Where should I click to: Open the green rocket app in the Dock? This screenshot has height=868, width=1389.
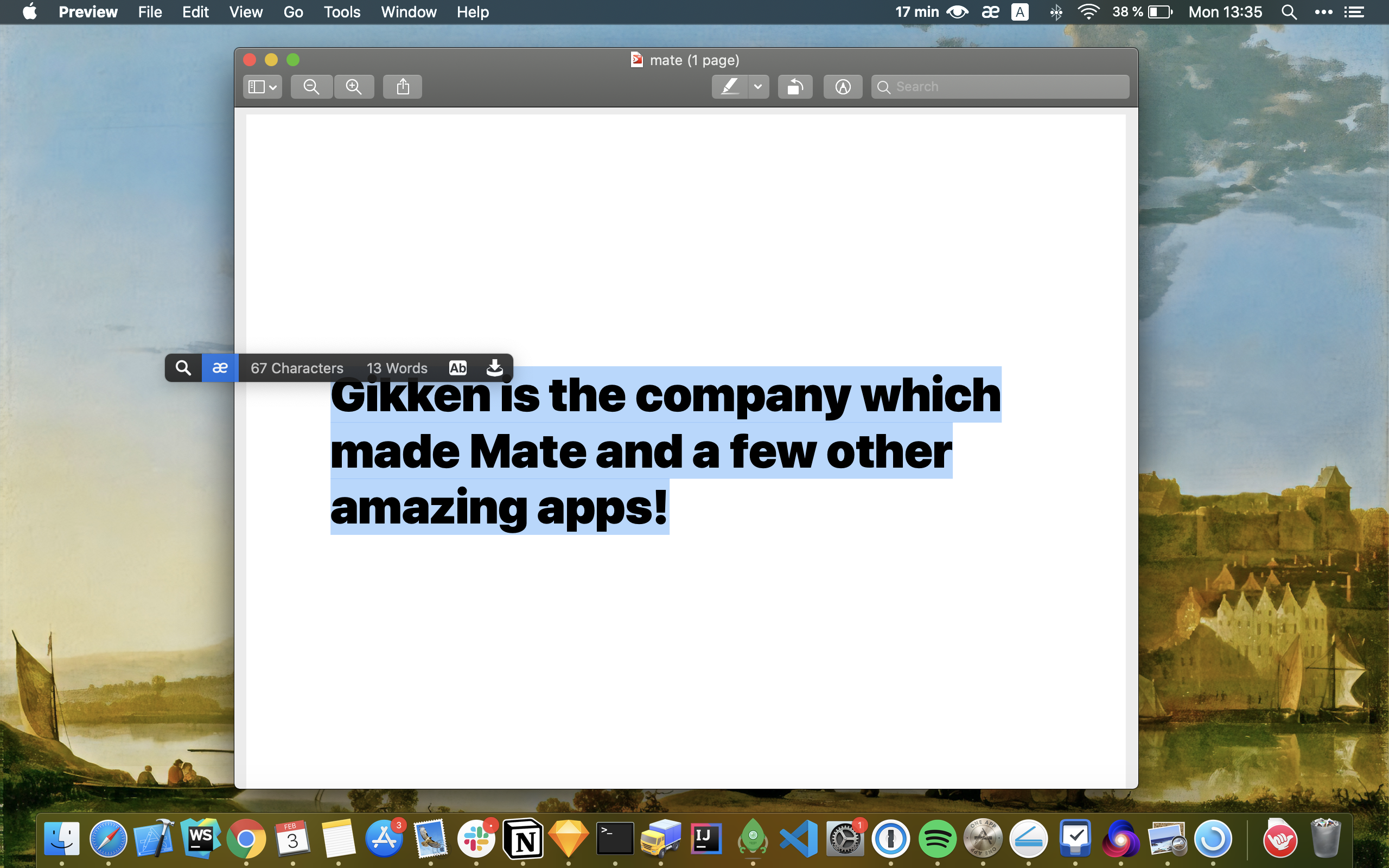coord(753,838)
